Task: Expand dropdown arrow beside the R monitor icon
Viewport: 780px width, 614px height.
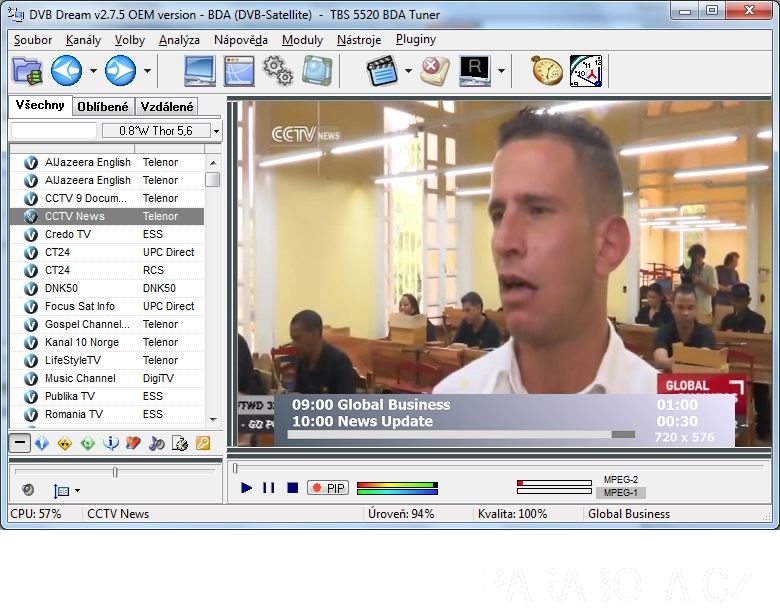Action: pyautogui.click(x=501, y=71)
